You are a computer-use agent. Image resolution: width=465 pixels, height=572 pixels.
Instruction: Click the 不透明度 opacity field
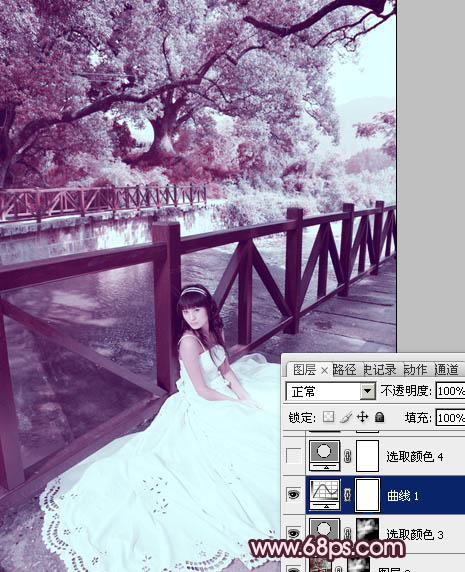tap(450, 391)
